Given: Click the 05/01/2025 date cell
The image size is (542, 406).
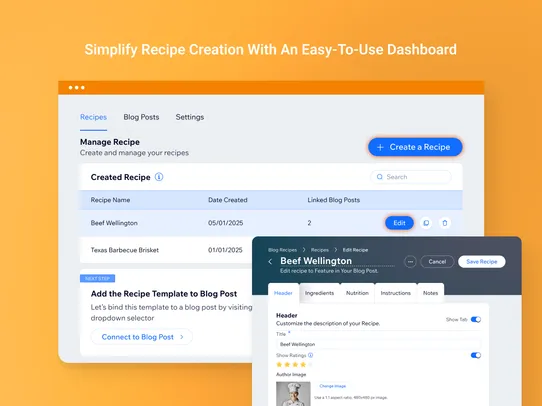Looking at the screenshot, I should coord(225,223).
